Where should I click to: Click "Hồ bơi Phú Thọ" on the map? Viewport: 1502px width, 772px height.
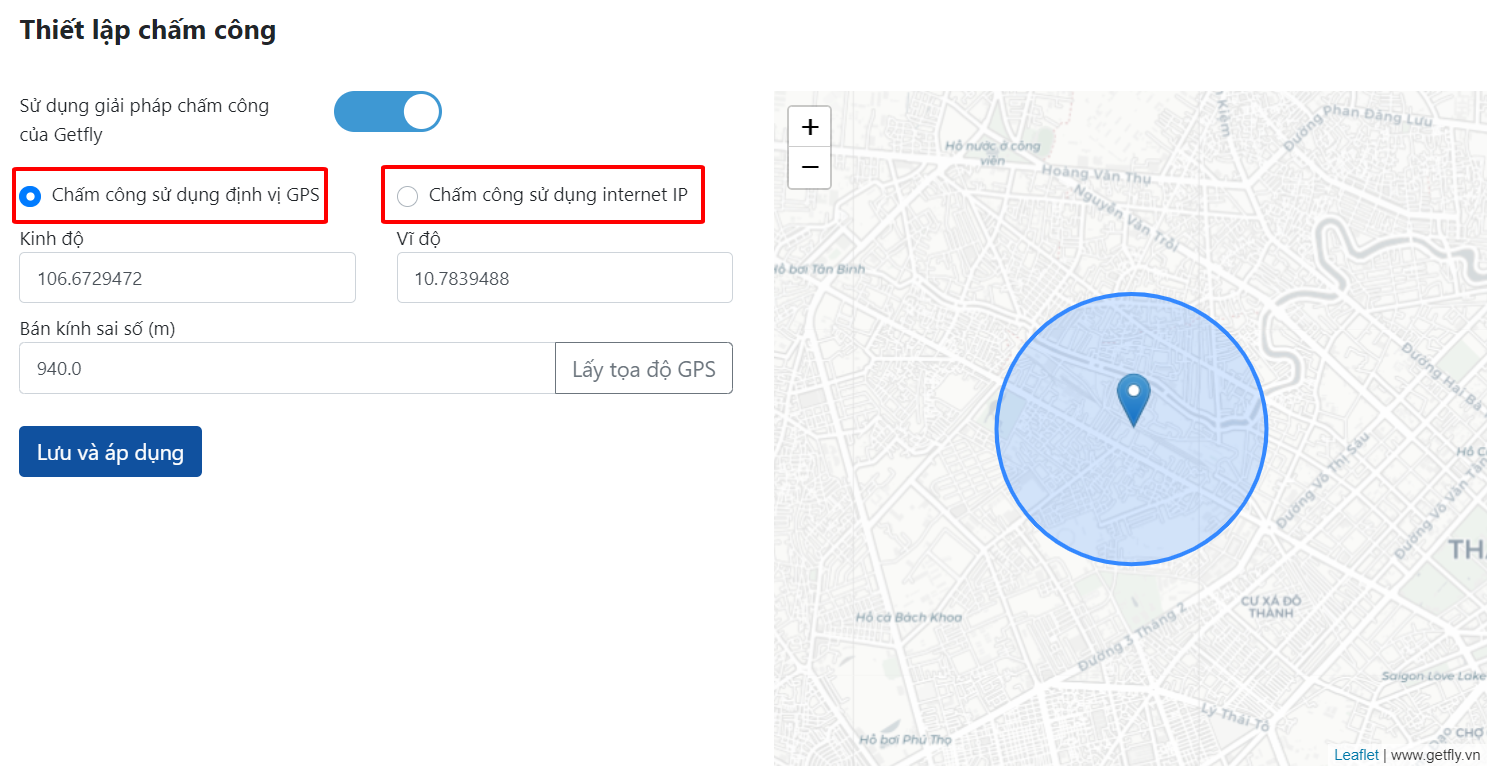tap(905, 740)
